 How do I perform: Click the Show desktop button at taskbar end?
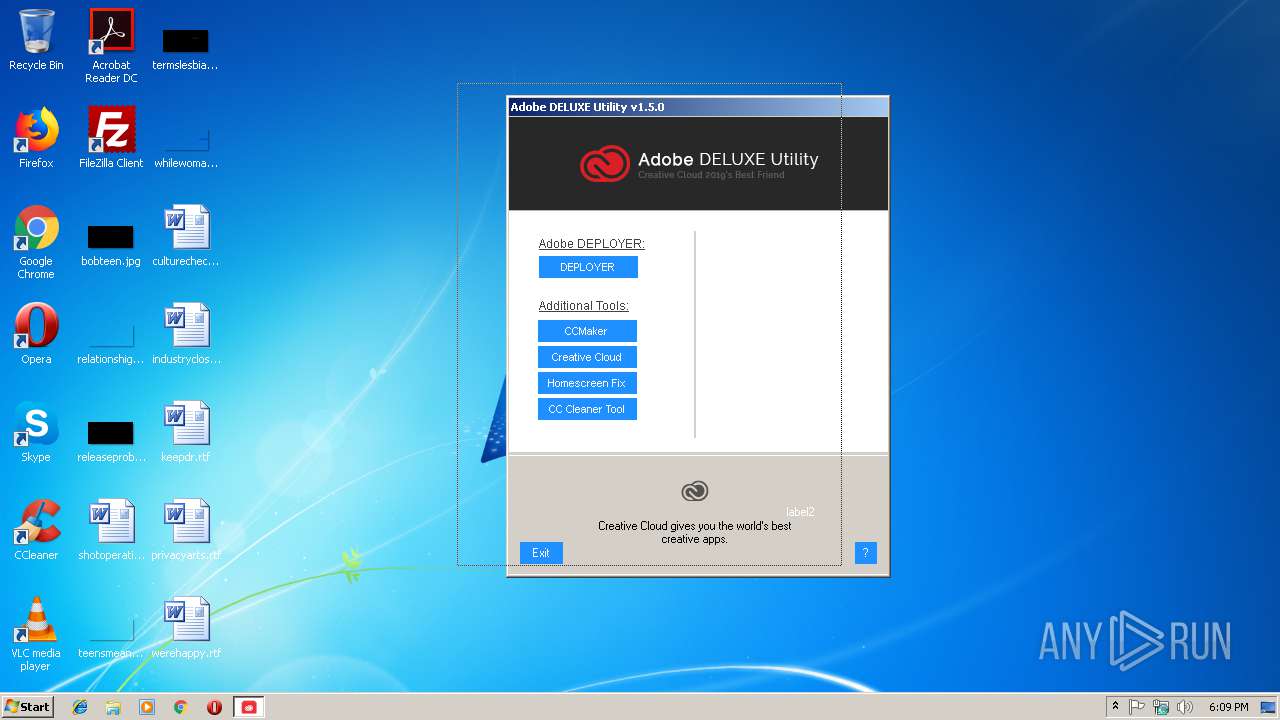pyautogui.click(x=1269, y=707)
